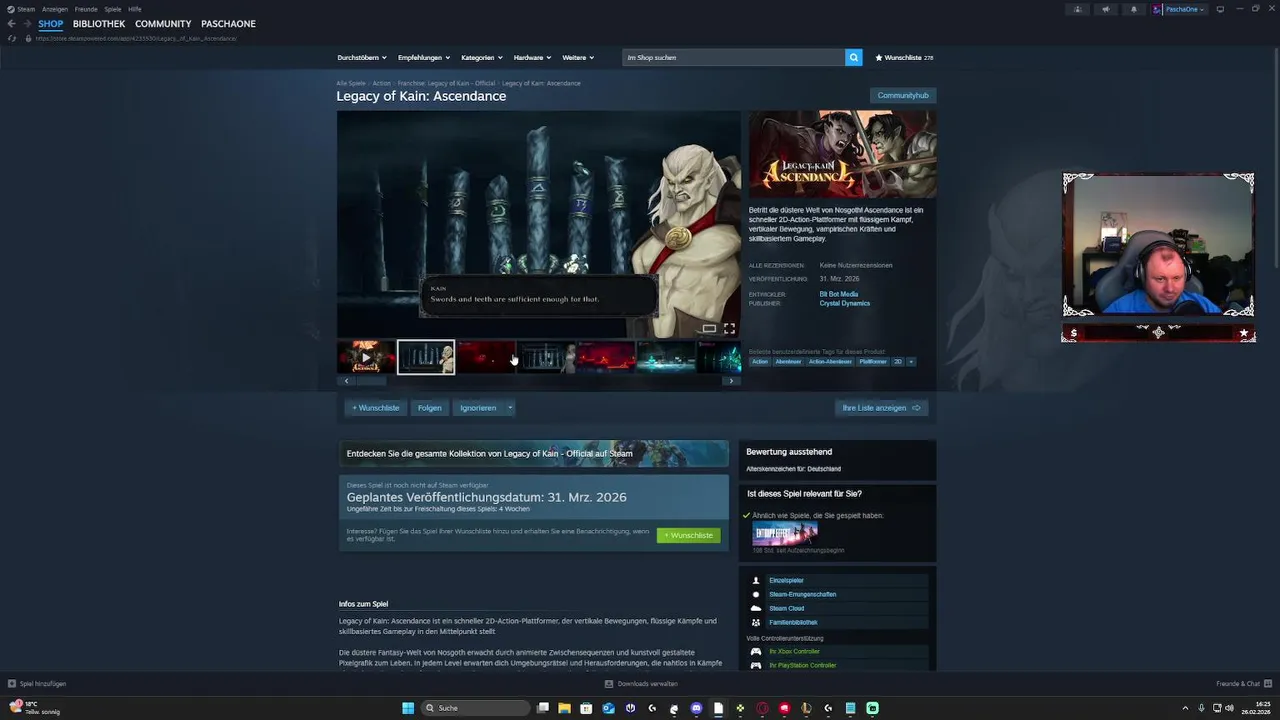The width and height of the screenshot is (1280, 720).
Task: Click the blue + Wunschliste button
Action: (x=375, y=408)
